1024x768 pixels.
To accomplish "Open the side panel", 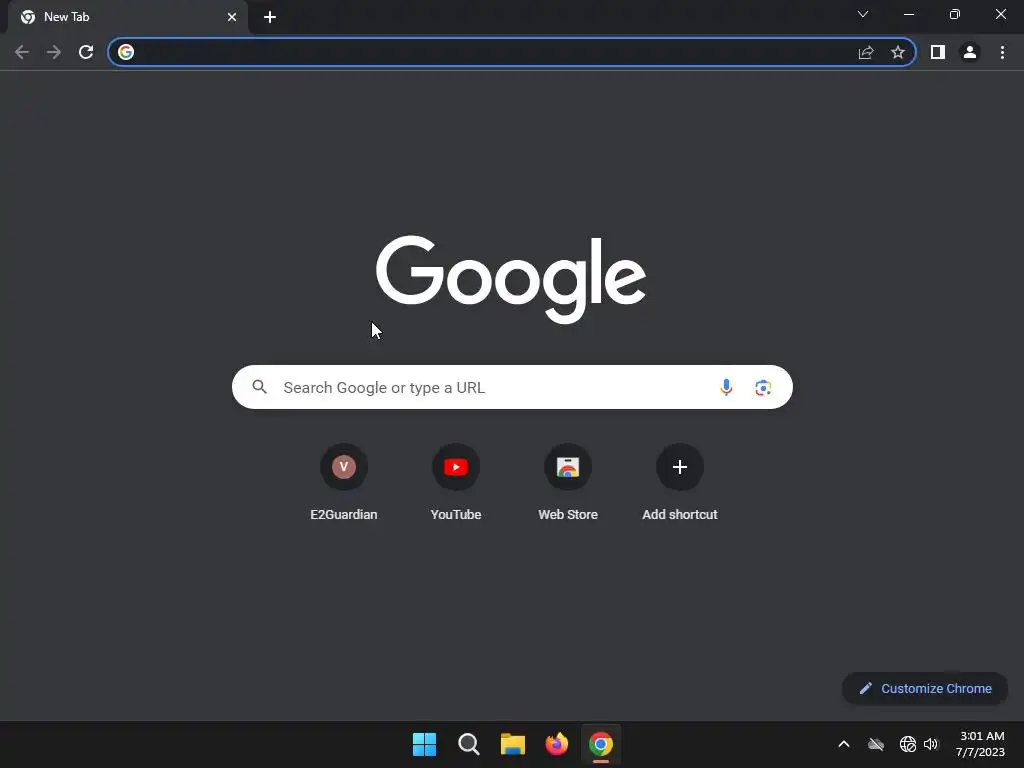I will click(x=938, y=52).
